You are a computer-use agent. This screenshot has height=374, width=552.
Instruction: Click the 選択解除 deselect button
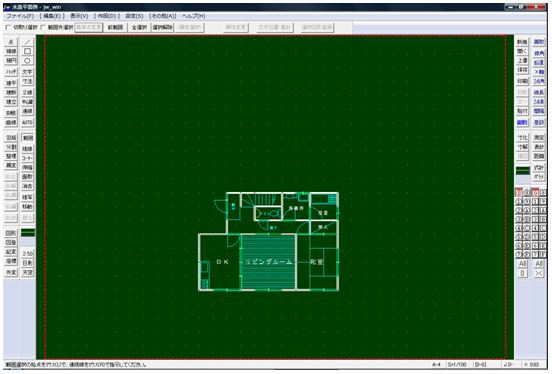(163, 27)
